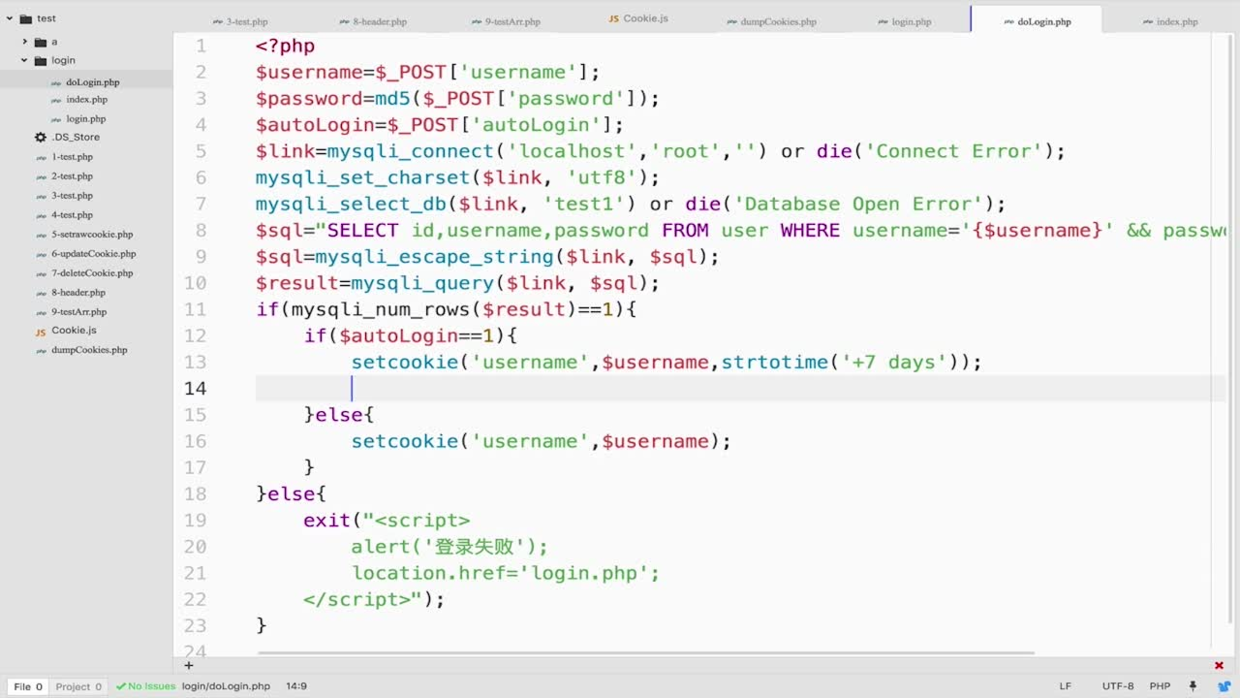Open 9-testArr.php in the tree view

(79, 312)
